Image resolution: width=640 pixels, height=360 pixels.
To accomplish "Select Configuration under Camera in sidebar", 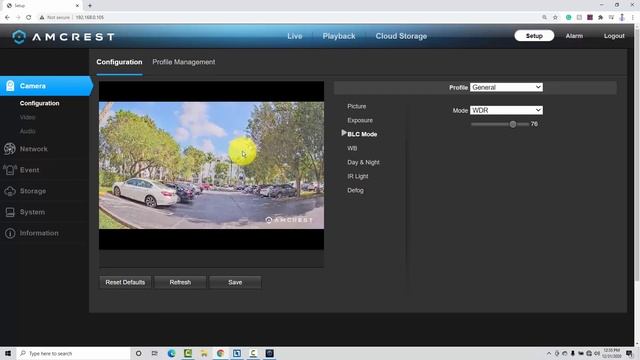I will tap(40, 103).
